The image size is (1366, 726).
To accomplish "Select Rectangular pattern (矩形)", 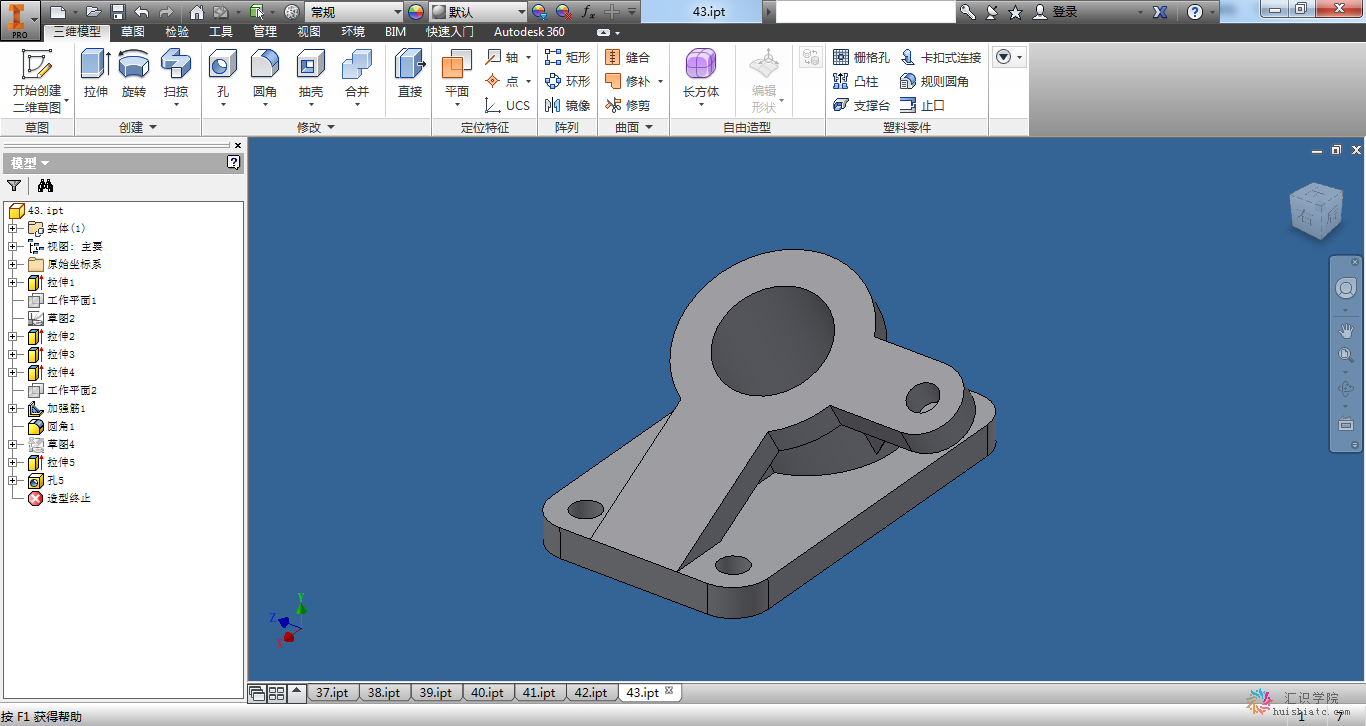I will pyautogui.click(x=567, y=57).
